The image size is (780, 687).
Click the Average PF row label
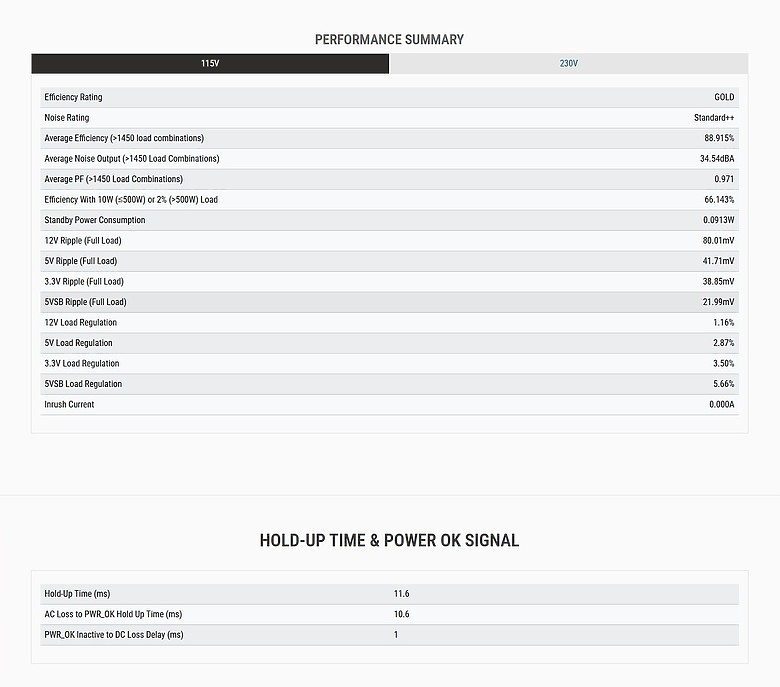tap(113, 179)
